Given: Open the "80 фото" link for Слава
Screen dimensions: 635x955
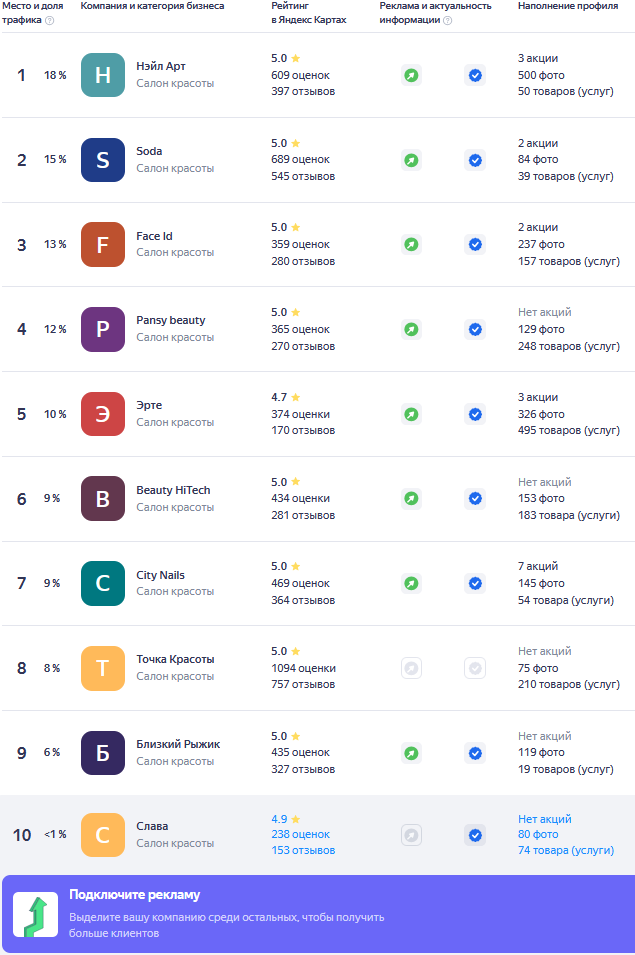Looking at the screenshot, I should pyautogui.click(x=538, y=834).
